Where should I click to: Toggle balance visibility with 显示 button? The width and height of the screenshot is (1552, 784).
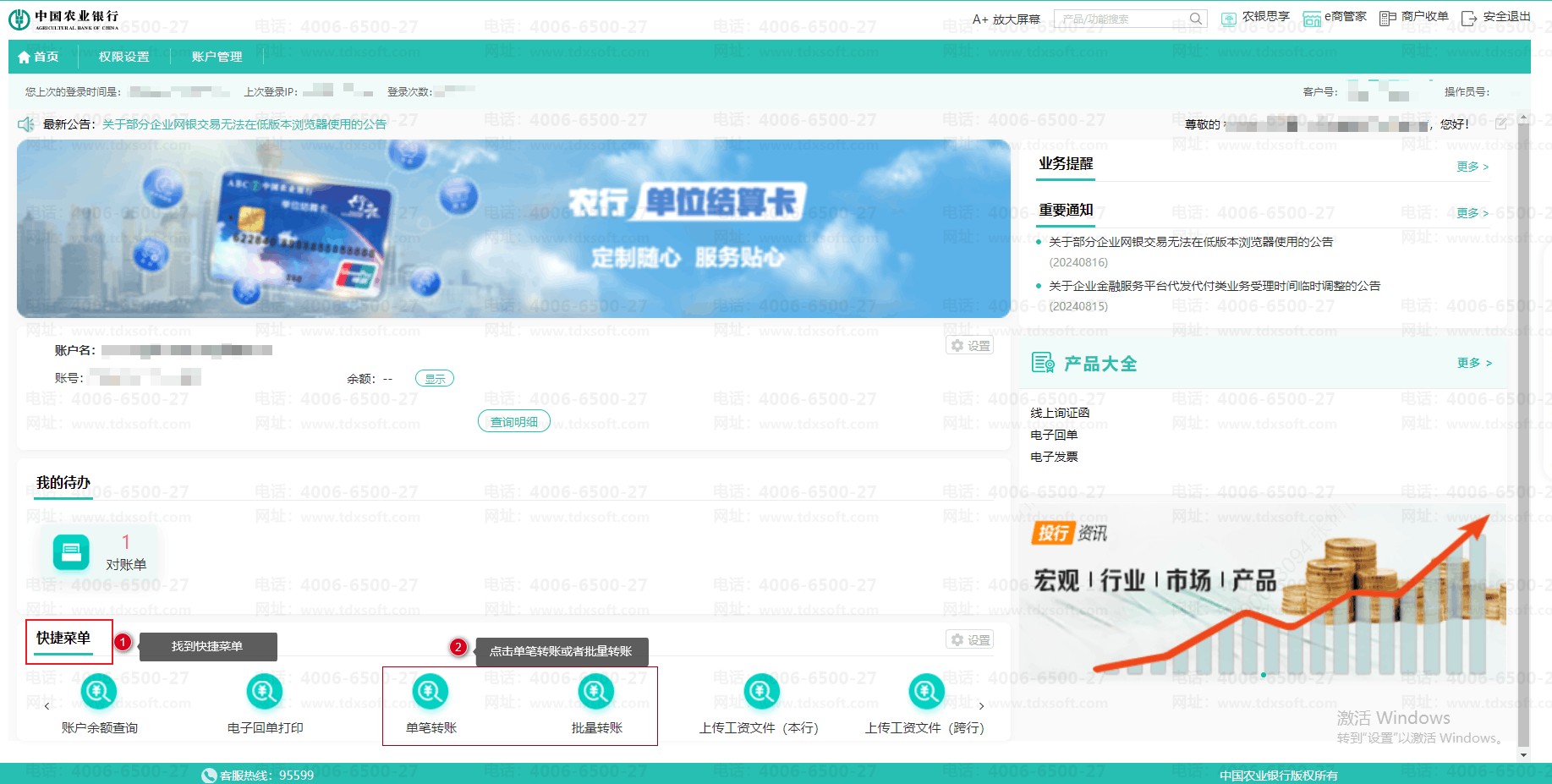coord(435,379)
